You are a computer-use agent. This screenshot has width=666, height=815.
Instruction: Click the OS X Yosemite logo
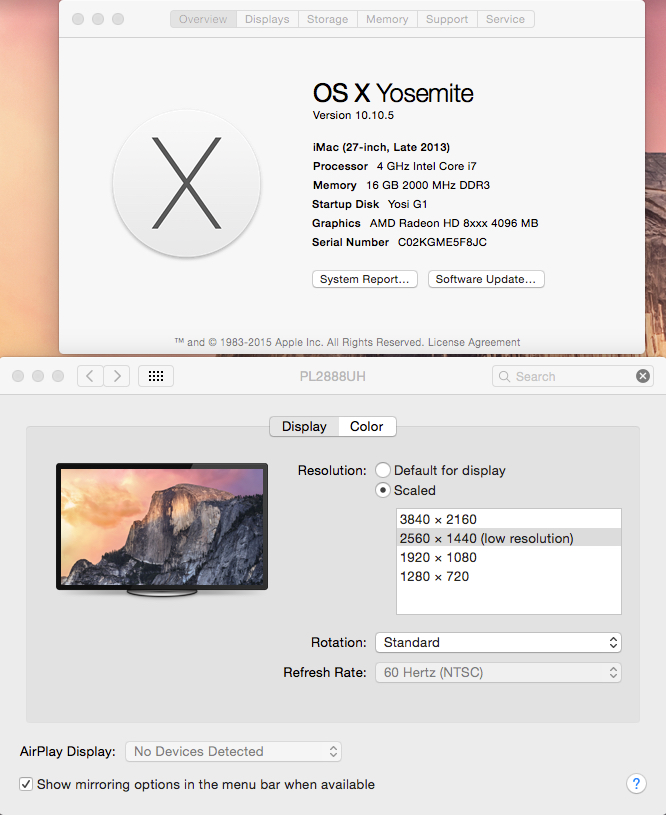[186, 183]
